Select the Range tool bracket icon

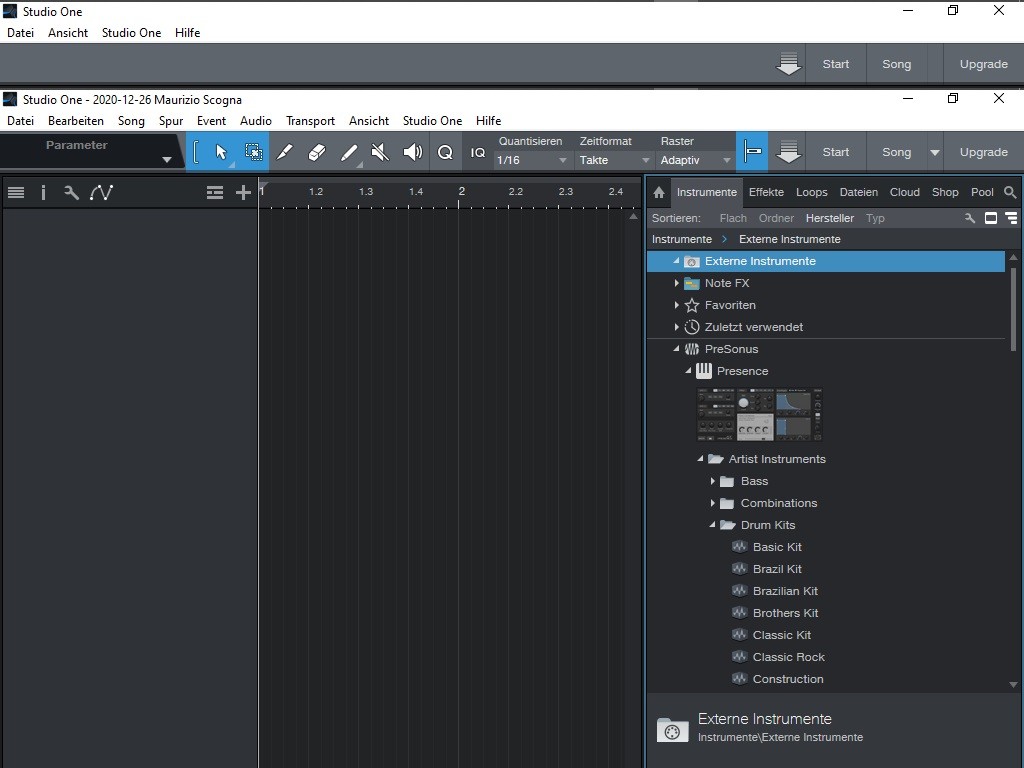[196, 152]
